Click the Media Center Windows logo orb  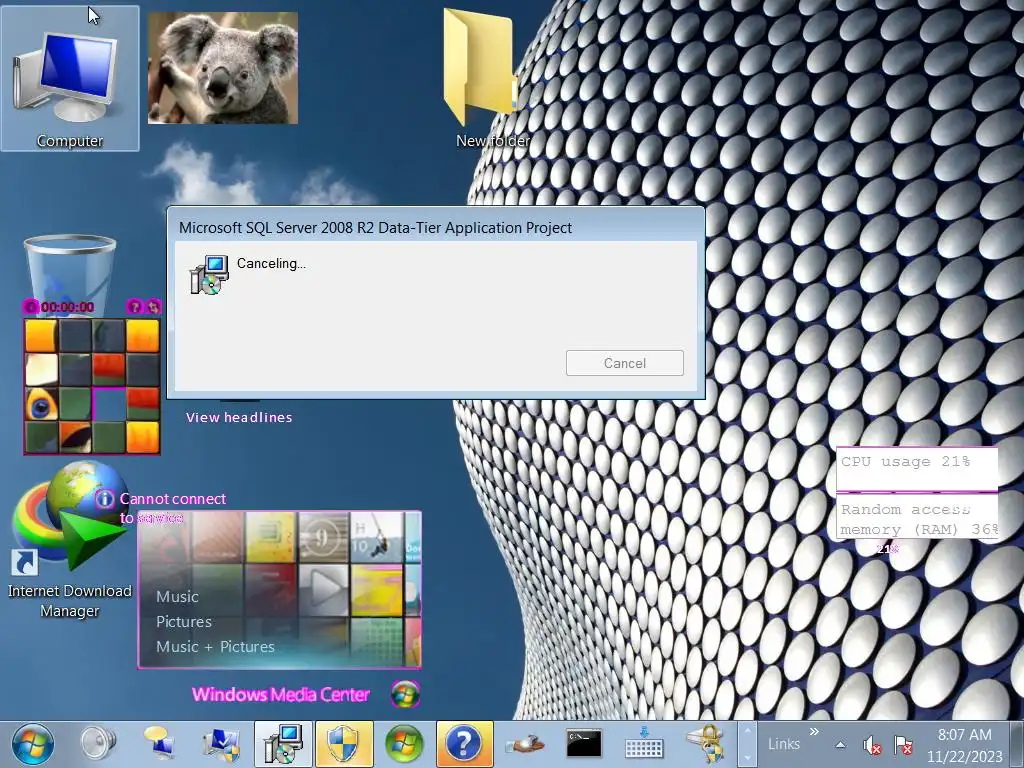pos(406,694)
